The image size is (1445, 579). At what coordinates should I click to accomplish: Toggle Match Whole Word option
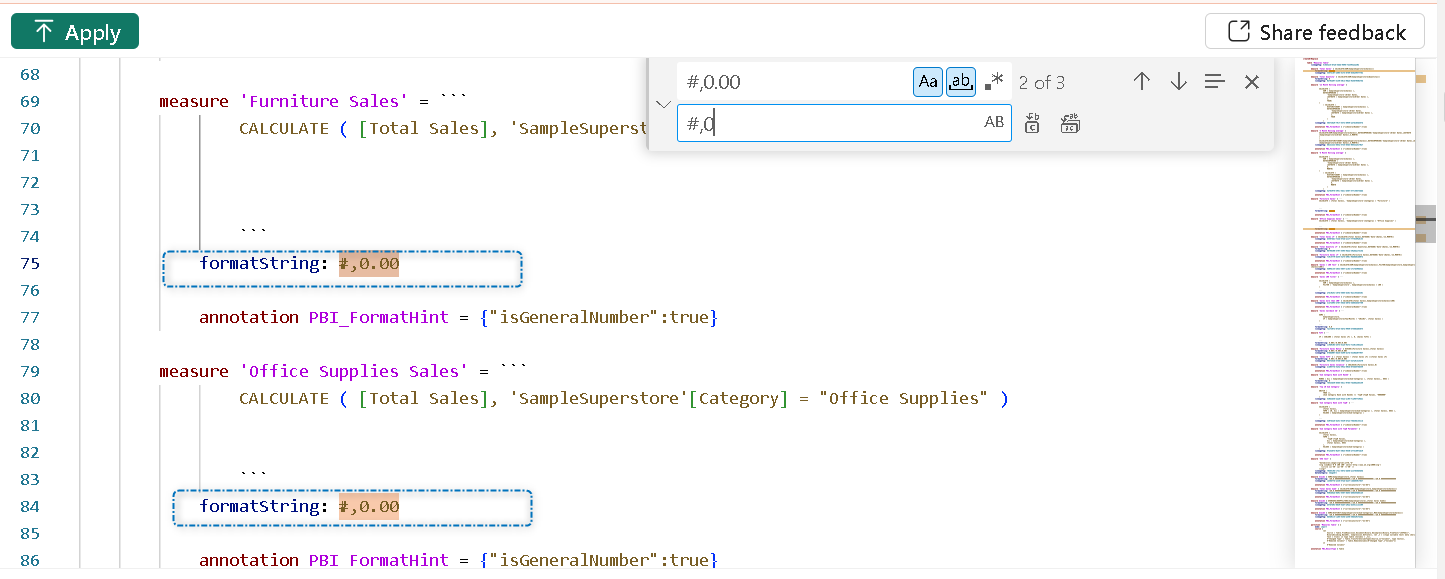click(x=960, y=82)
